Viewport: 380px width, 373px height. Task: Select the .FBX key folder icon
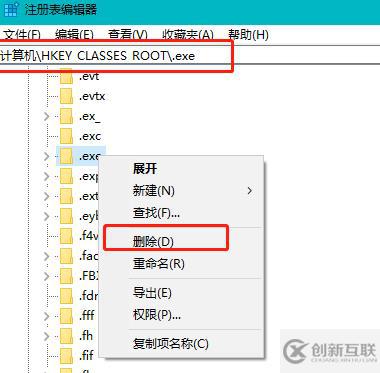pyautogui.click(x=66, y=276)
